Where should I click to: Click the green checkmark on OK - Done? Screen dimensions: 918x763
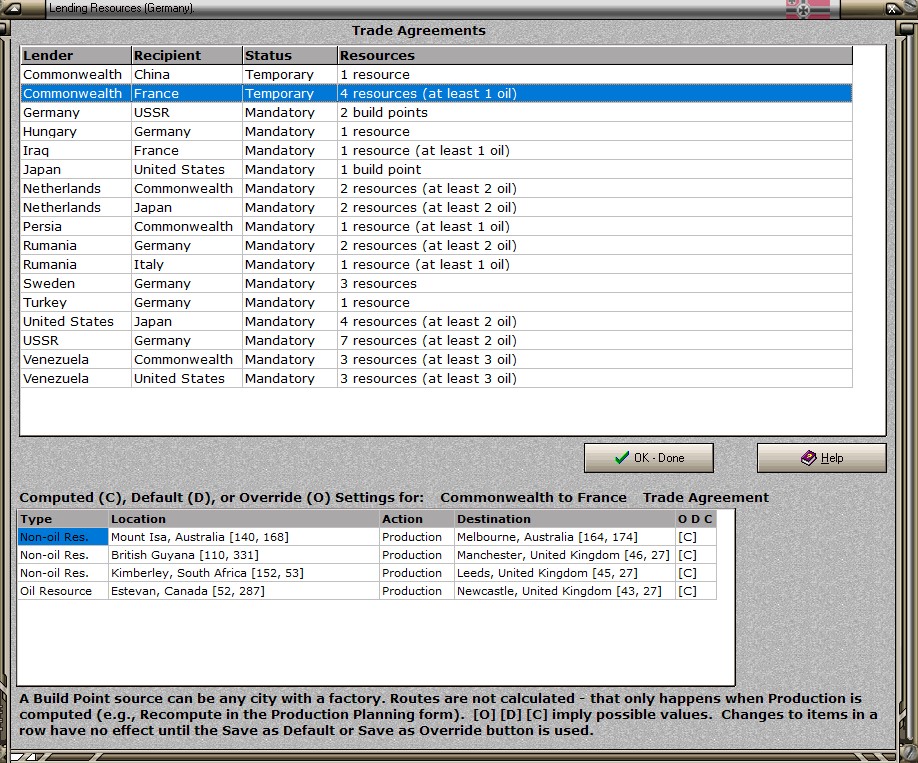coord(622,458)
